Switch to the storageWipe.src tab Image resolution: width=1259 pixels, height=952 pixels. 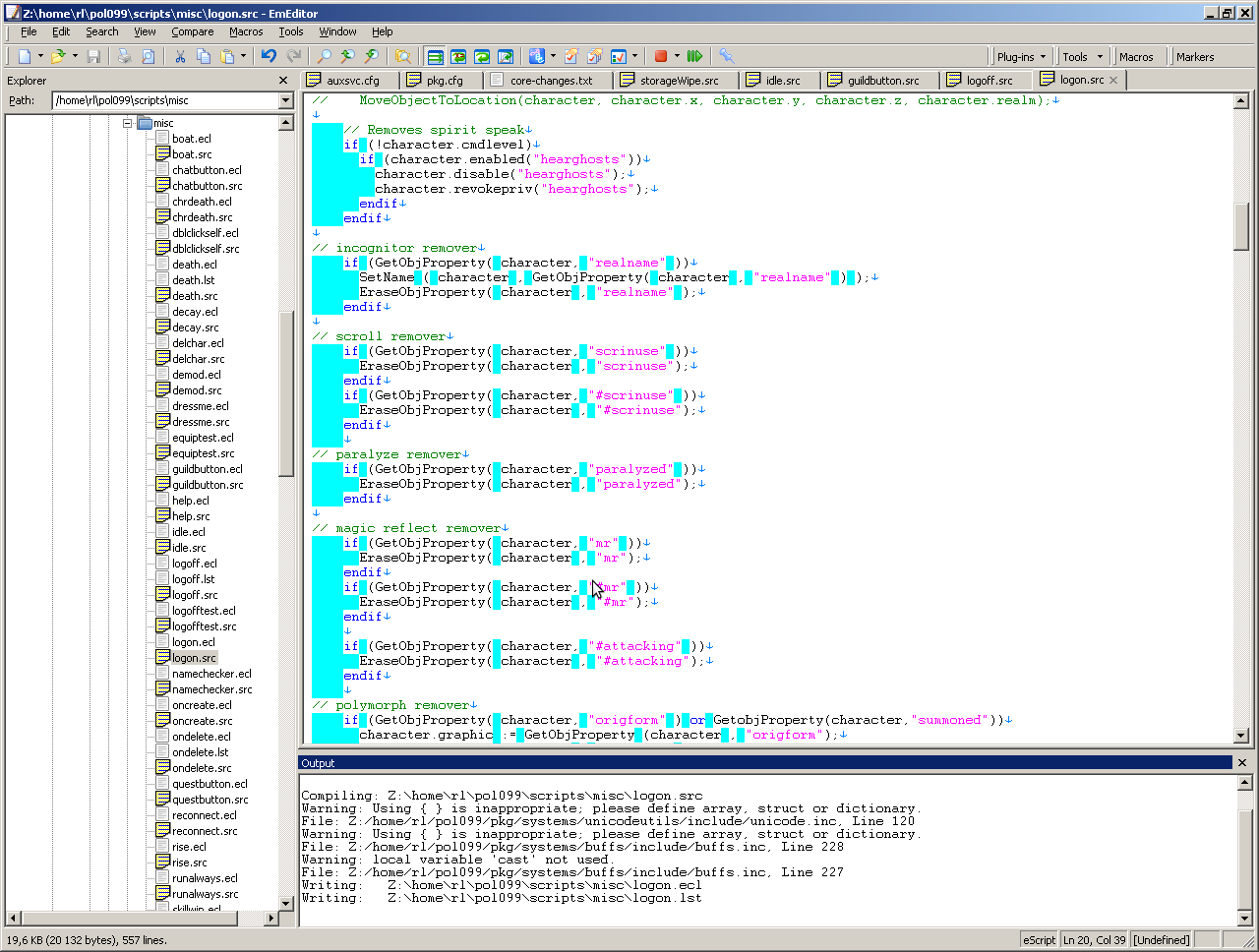point(678,80)
